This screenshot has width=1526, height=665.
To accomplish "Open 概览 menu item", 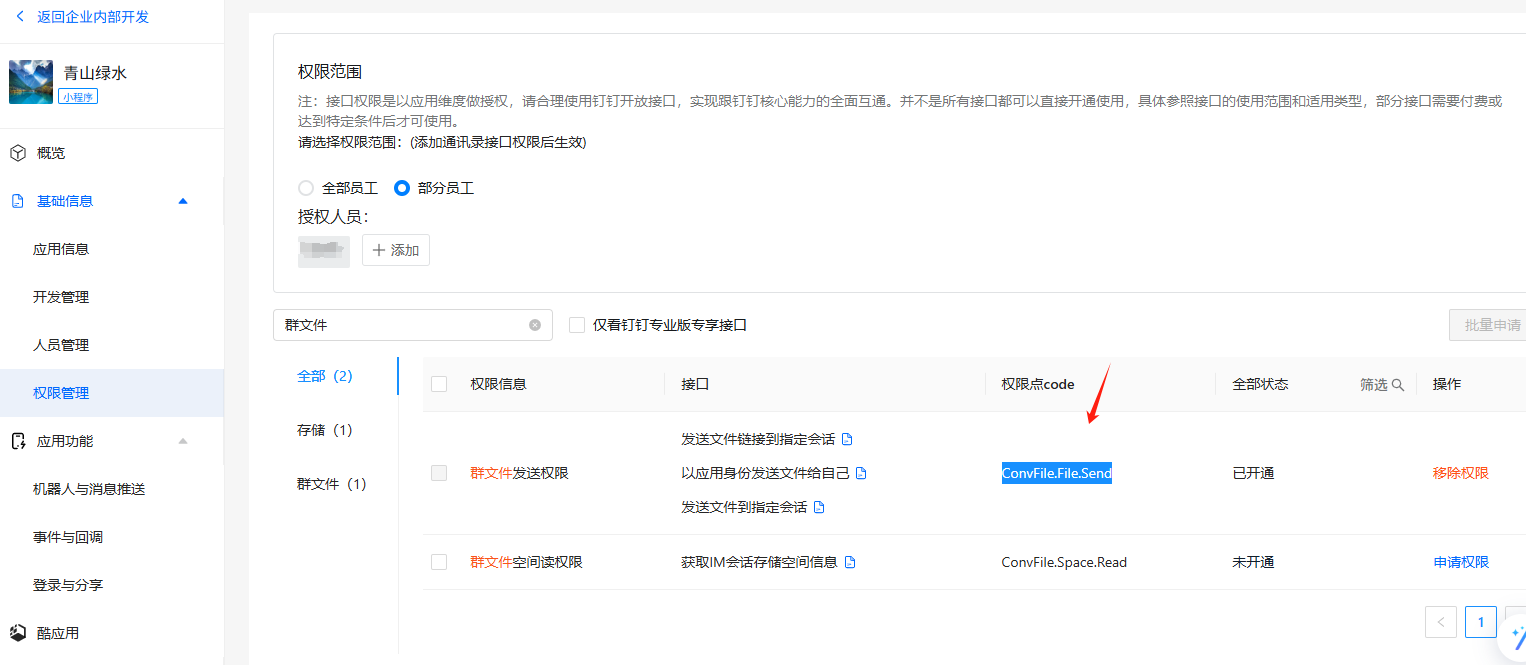I will coord(51,153).
